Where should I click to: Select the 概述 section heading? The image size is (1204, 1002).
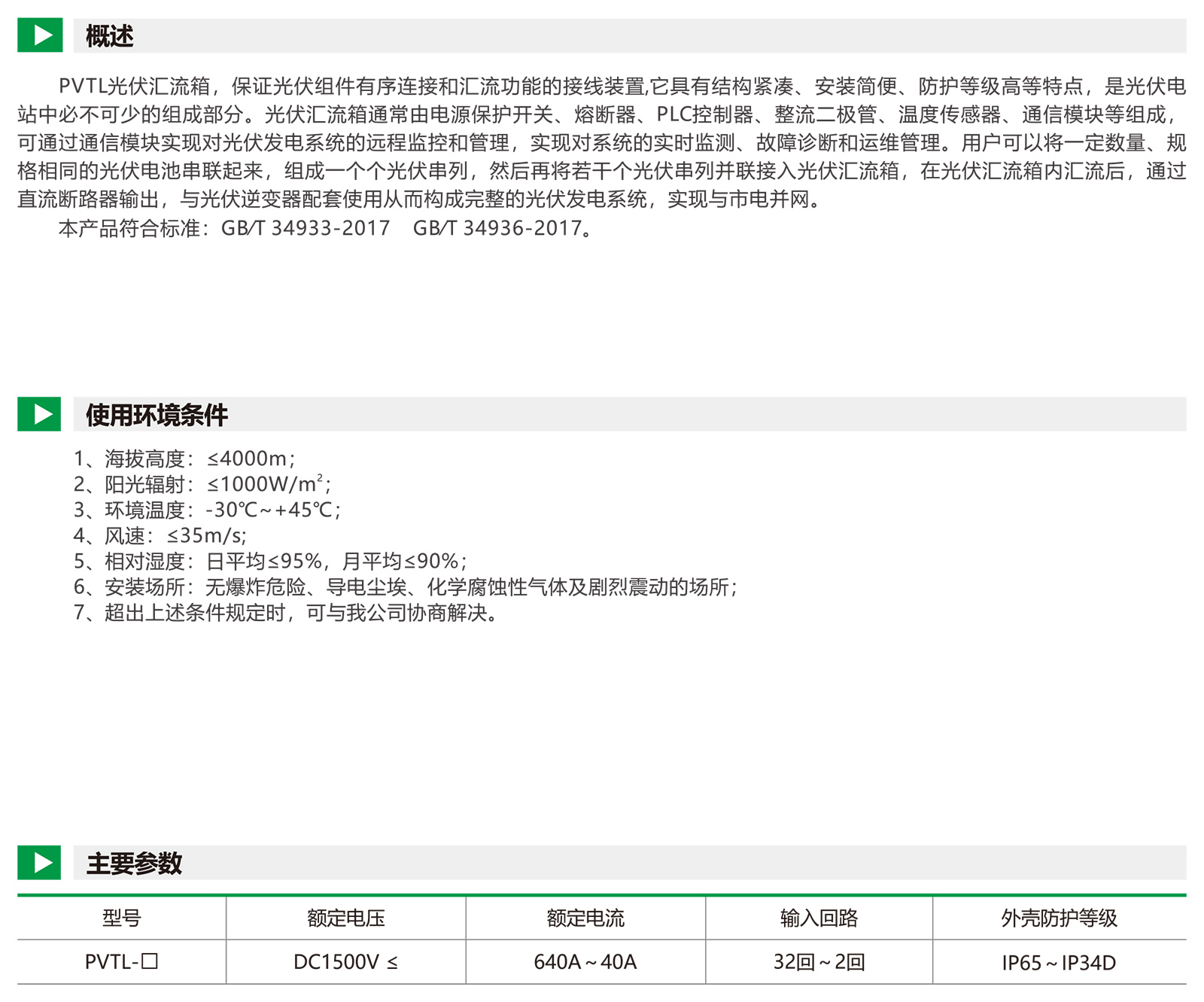point(109,36)
